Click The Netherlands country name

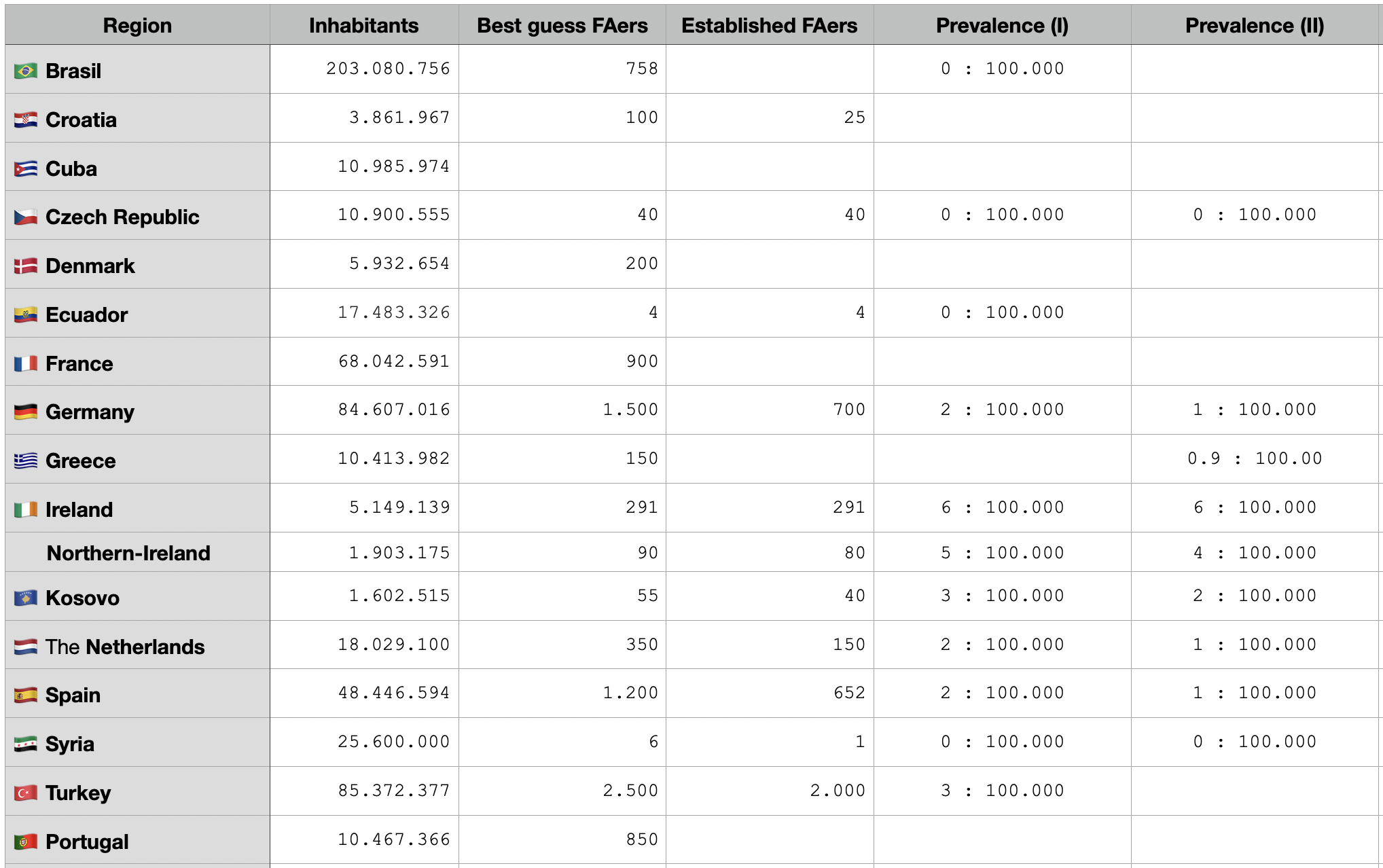click(125, 647)
